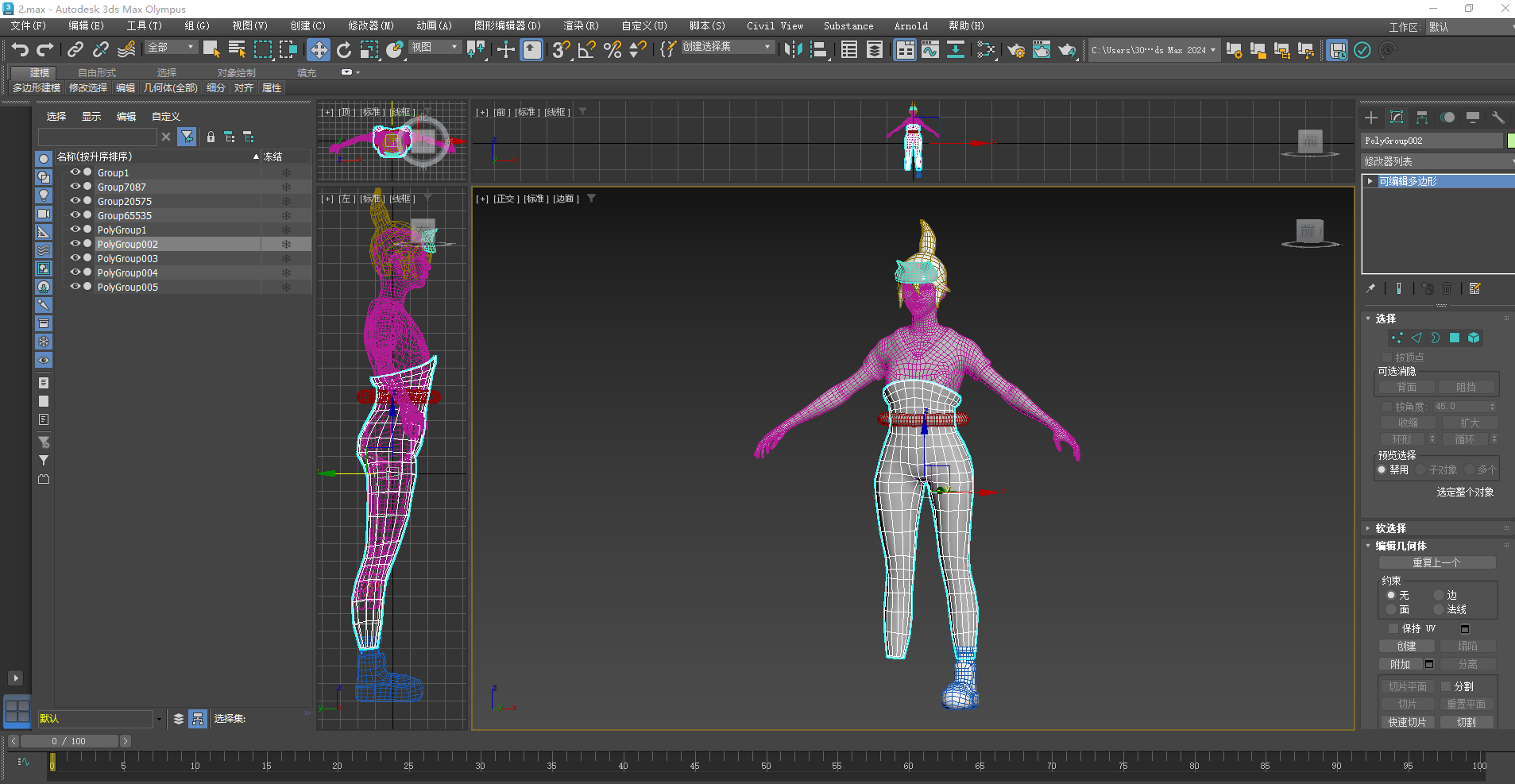1515x784 pixels.
Task: Open the Hierarchy panel tab icon
Action: click(1422, 118)
